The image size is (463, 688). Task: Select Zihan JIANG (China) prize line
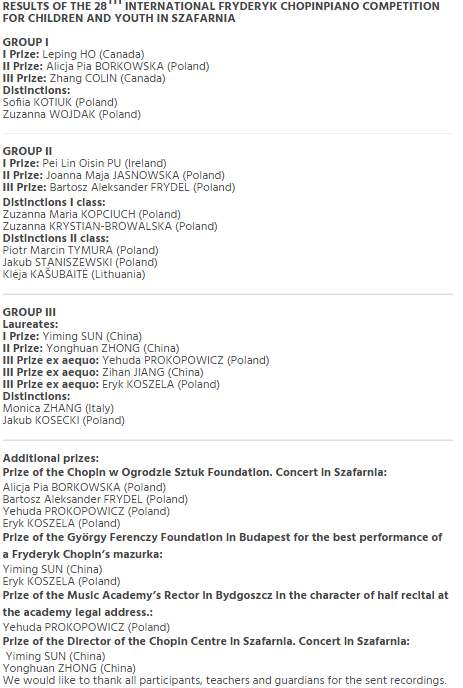[103, 373]
